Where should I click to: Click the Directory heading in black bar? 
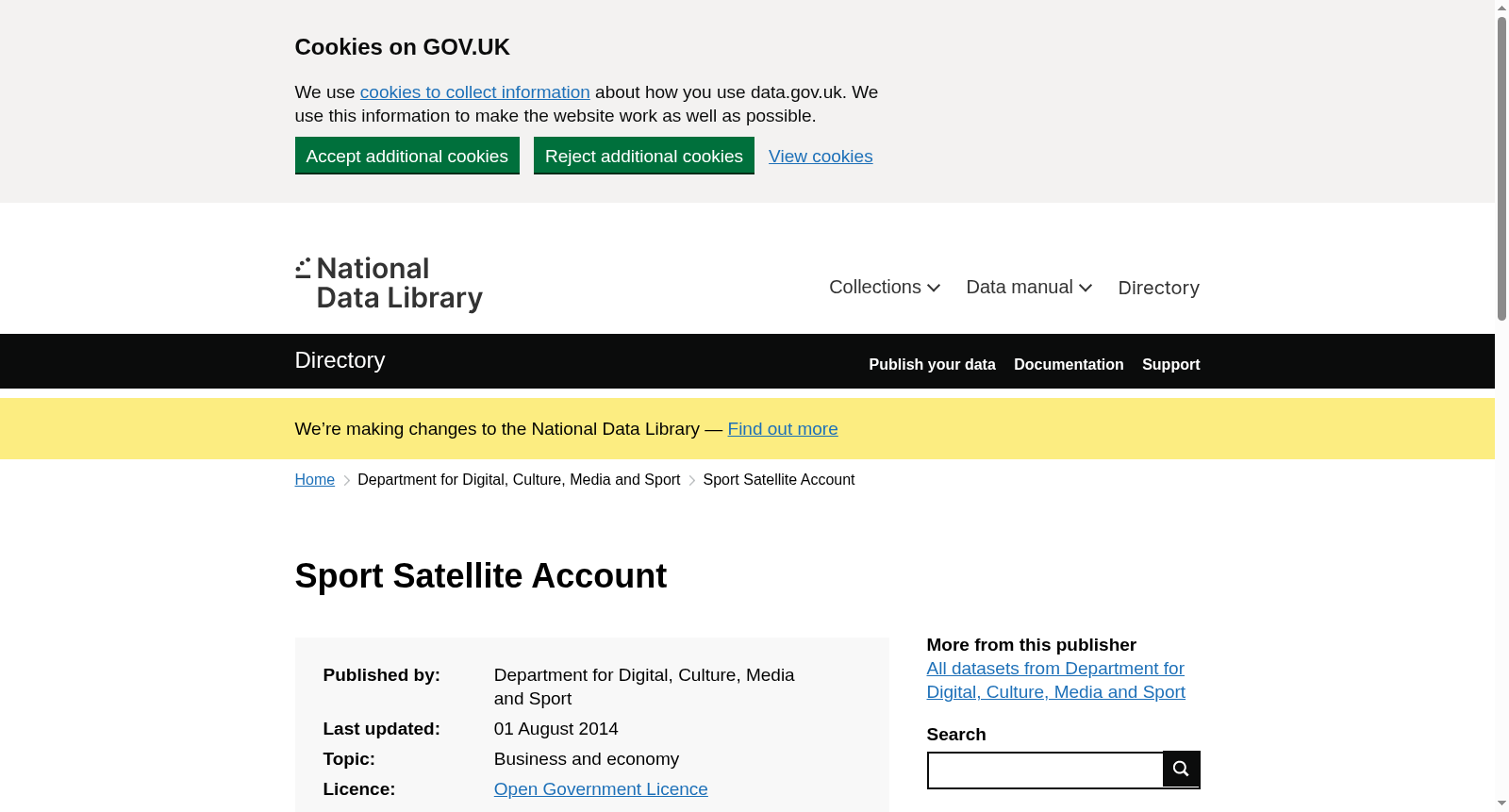tap(340, 360)
